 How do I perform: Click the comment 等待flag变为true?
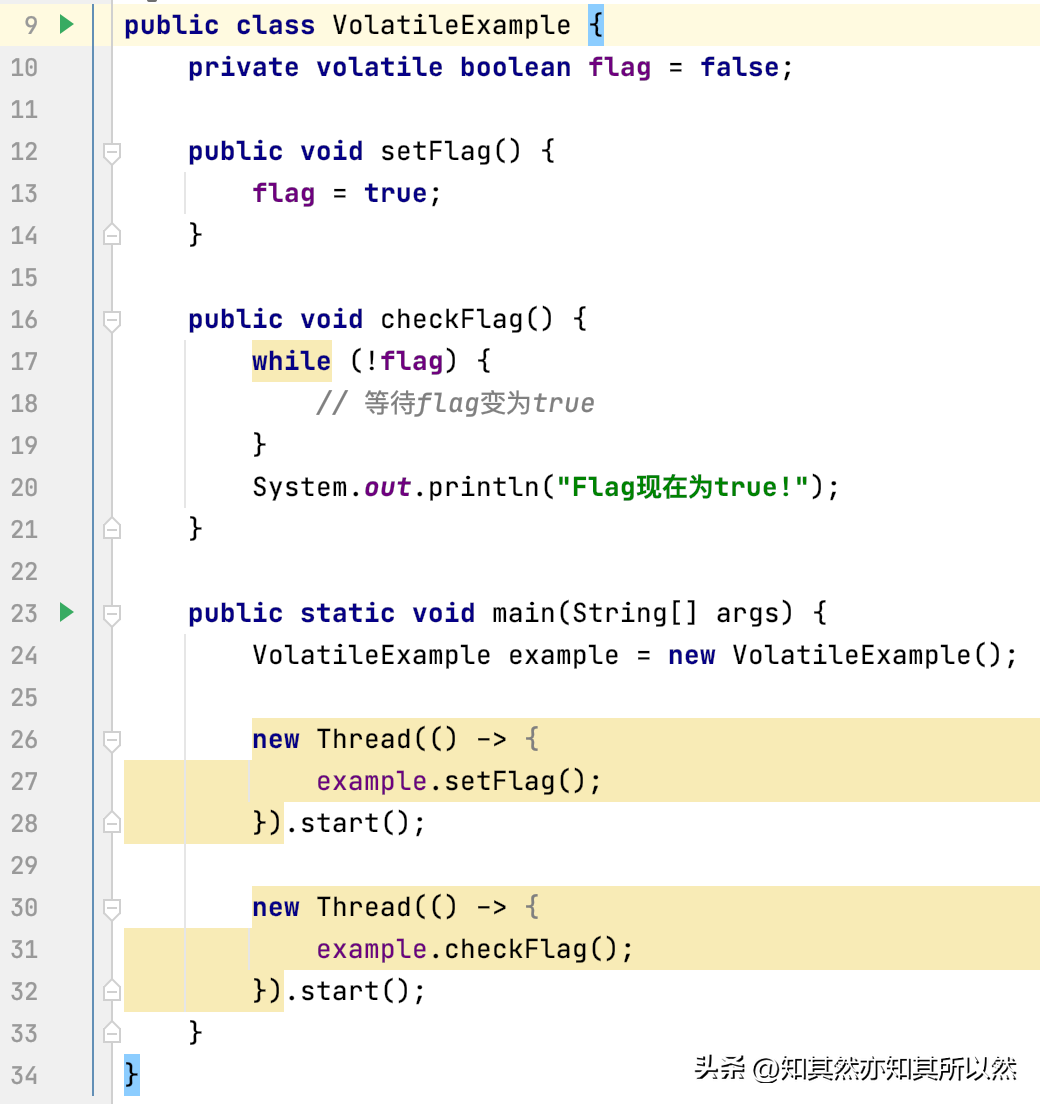point(455,403)
